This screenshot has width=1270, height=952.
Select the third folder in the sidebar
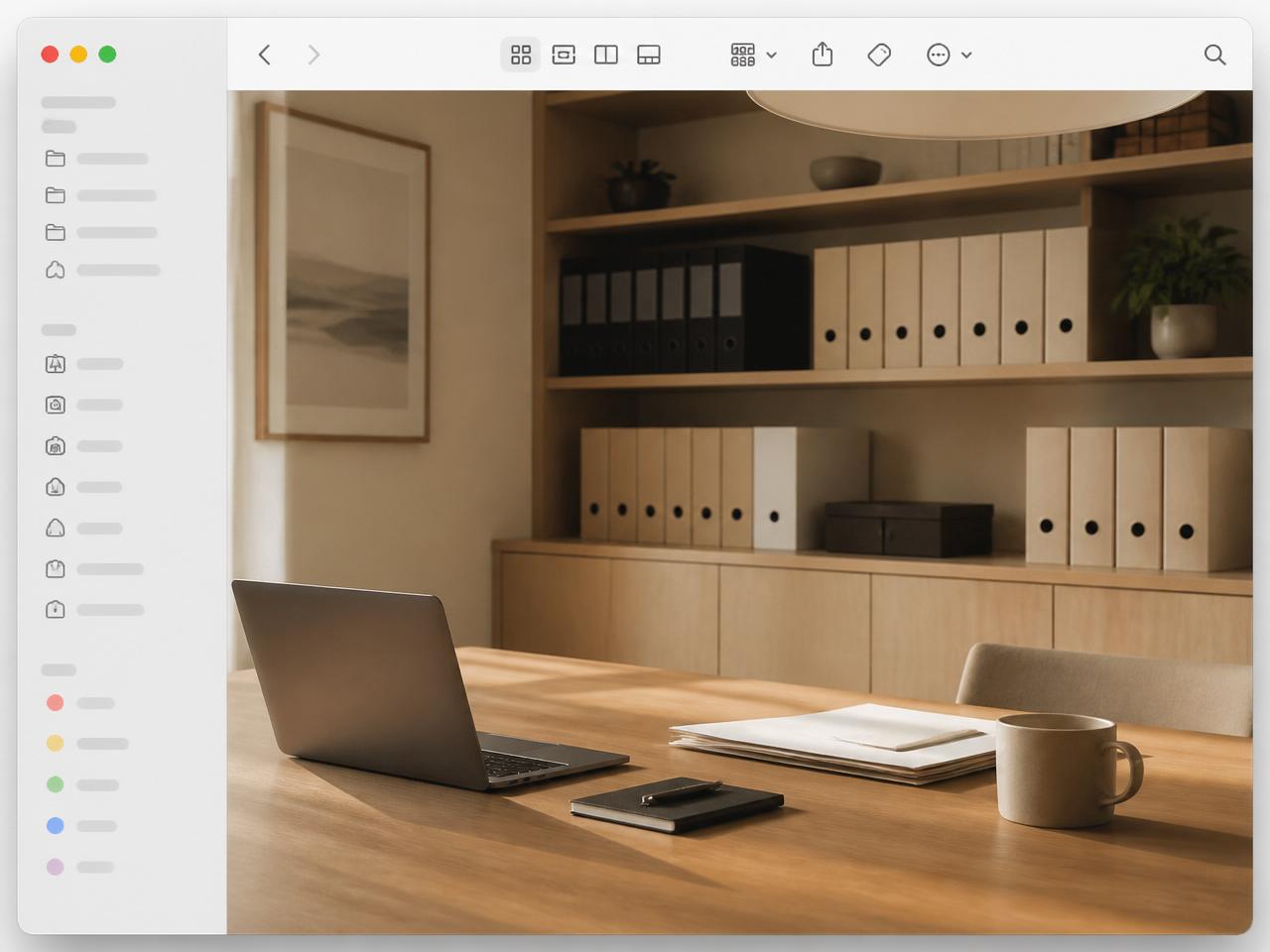point(100,233)
